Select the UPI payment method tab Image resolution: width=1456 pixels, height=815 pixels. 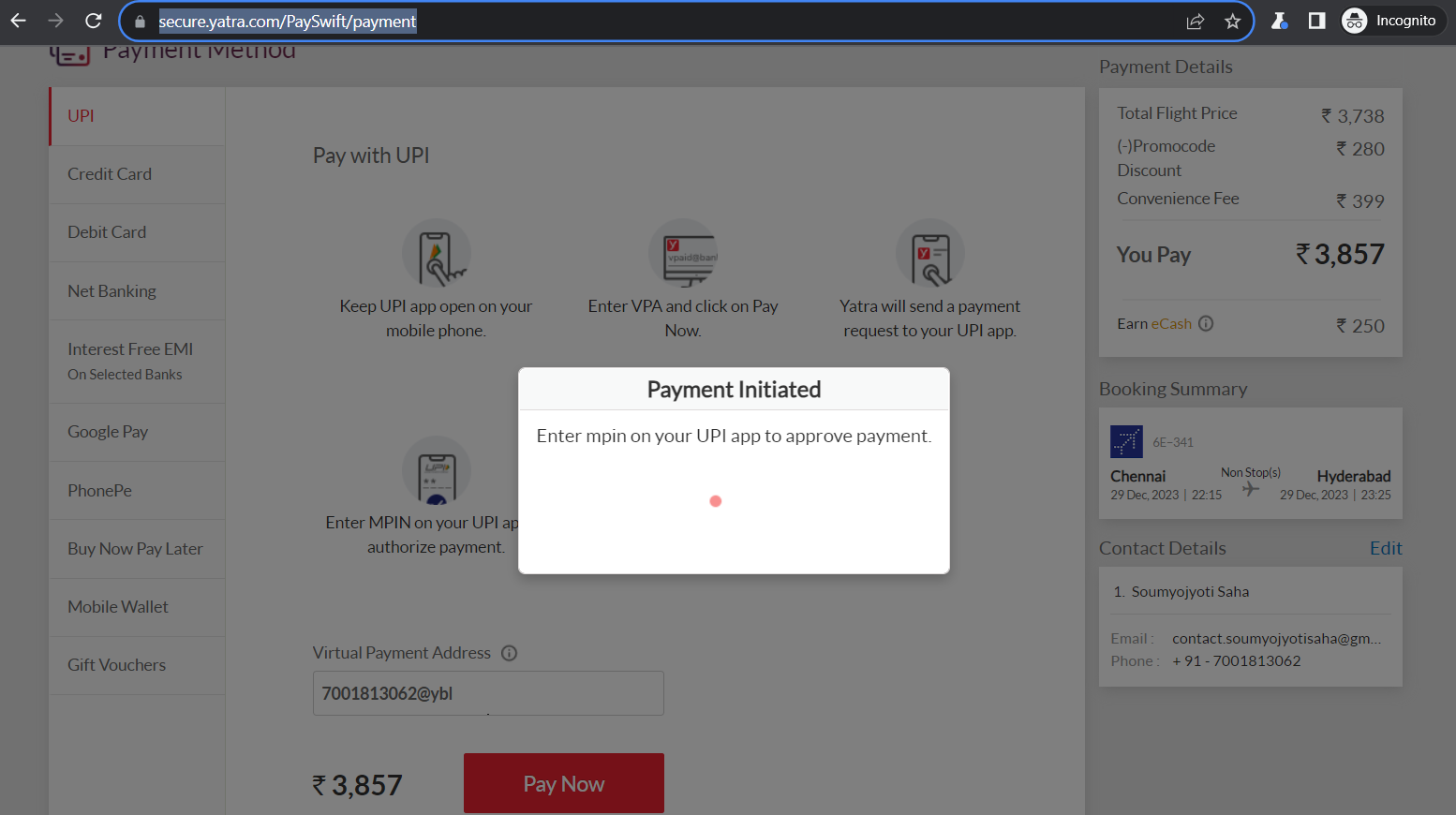[x=137, y=116]
